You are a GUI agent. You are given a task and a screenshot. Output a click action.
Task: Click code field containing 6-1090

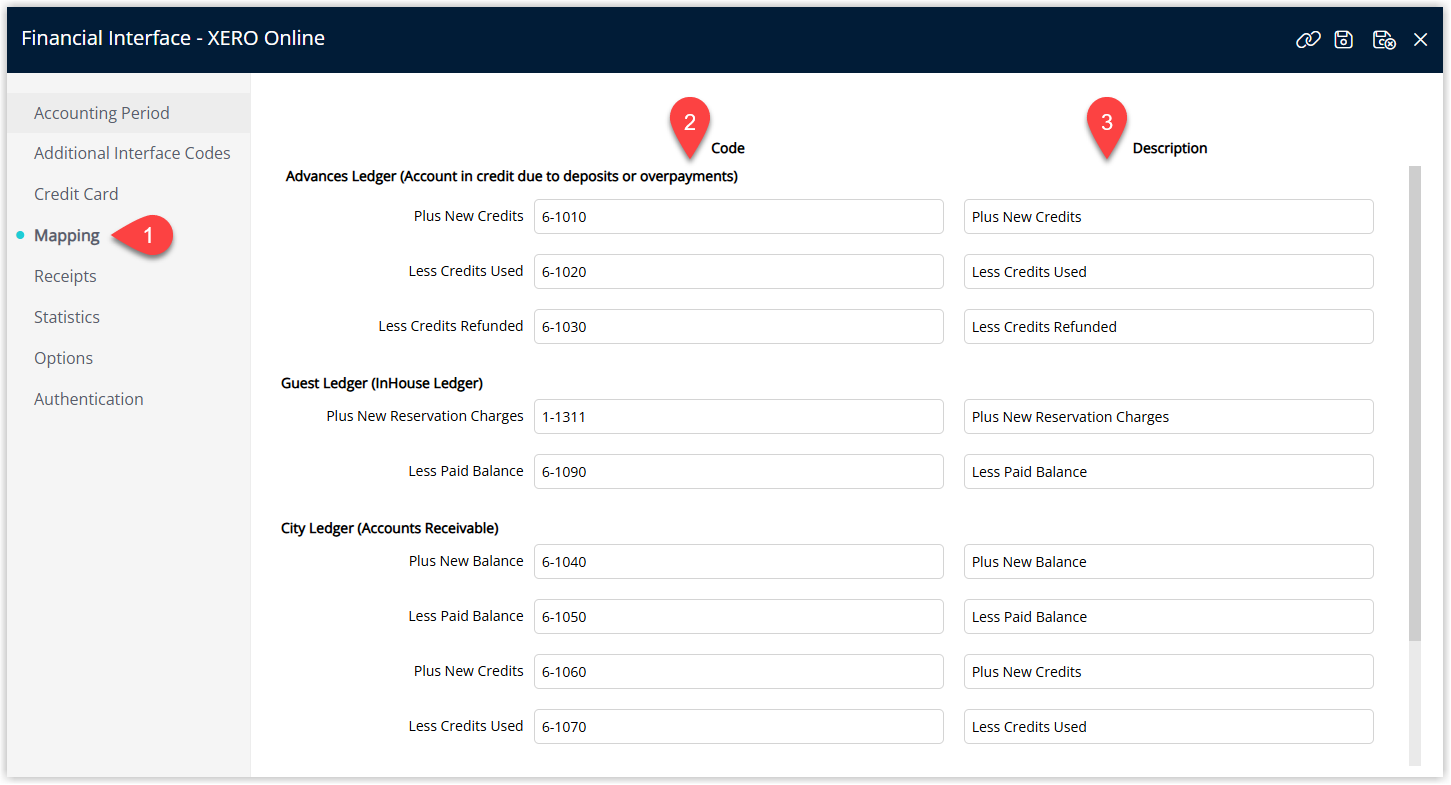(739, 471)
